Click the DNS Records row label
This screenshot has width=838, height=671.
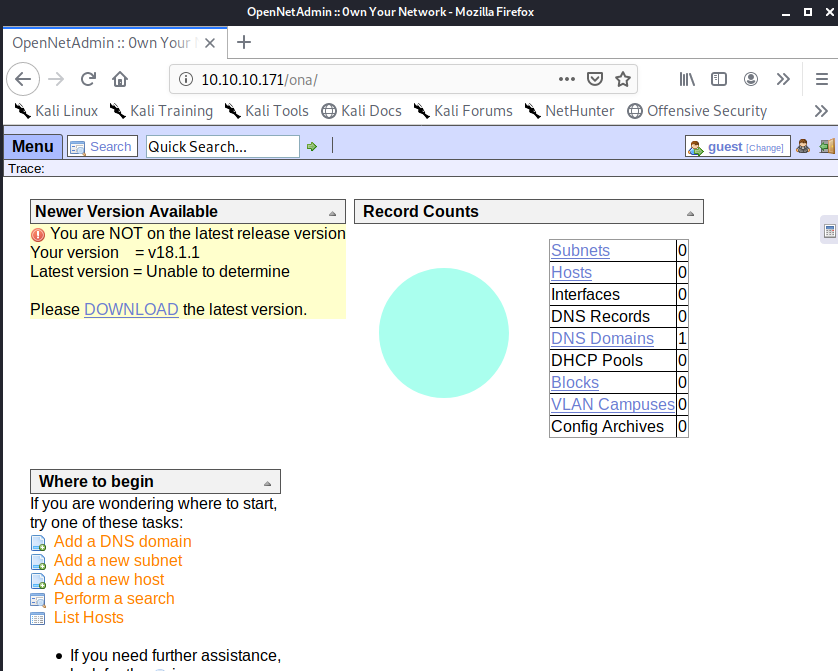pos(600,316)
